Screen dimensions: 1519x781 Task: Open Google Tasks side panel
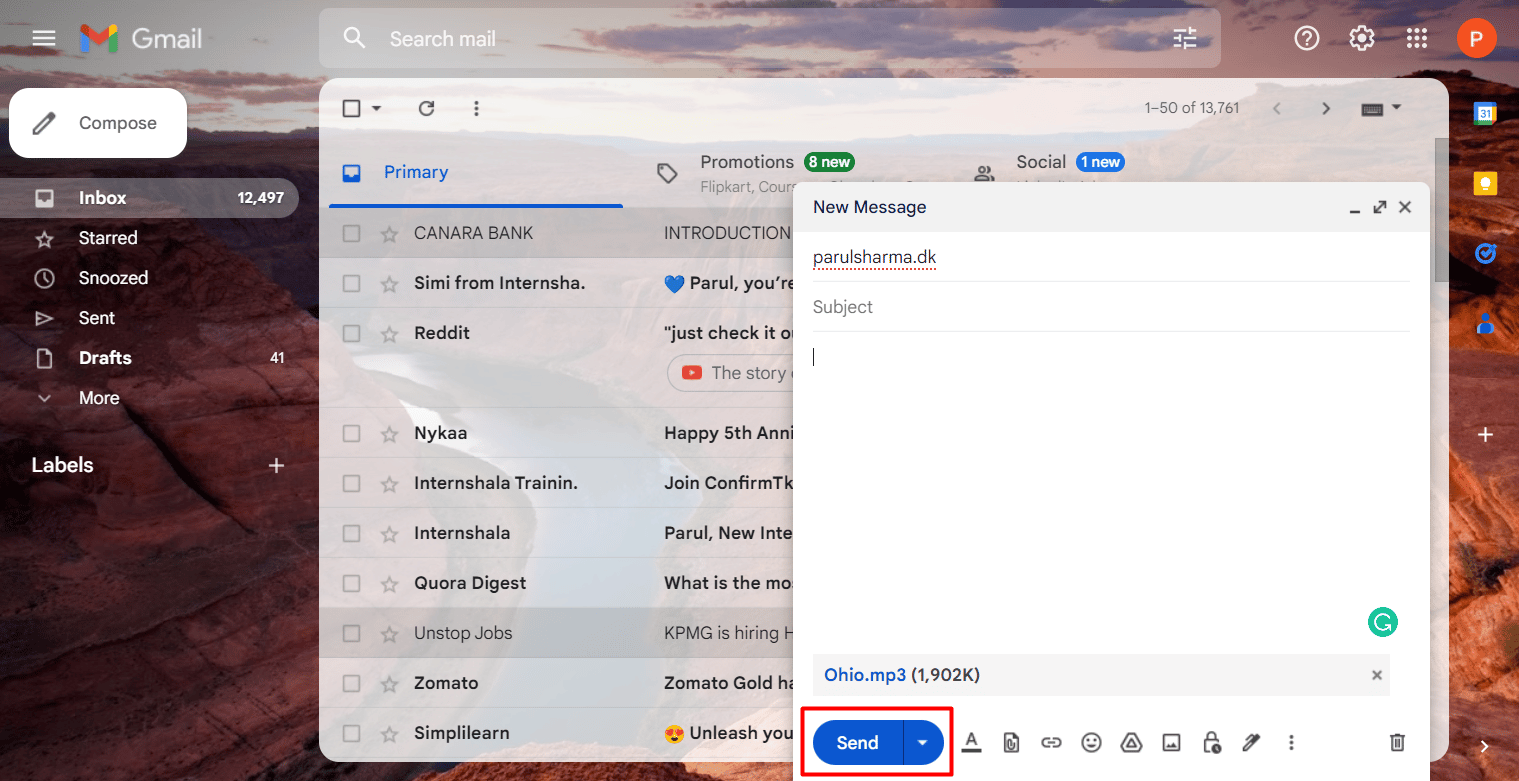[x=1485, y=254]
